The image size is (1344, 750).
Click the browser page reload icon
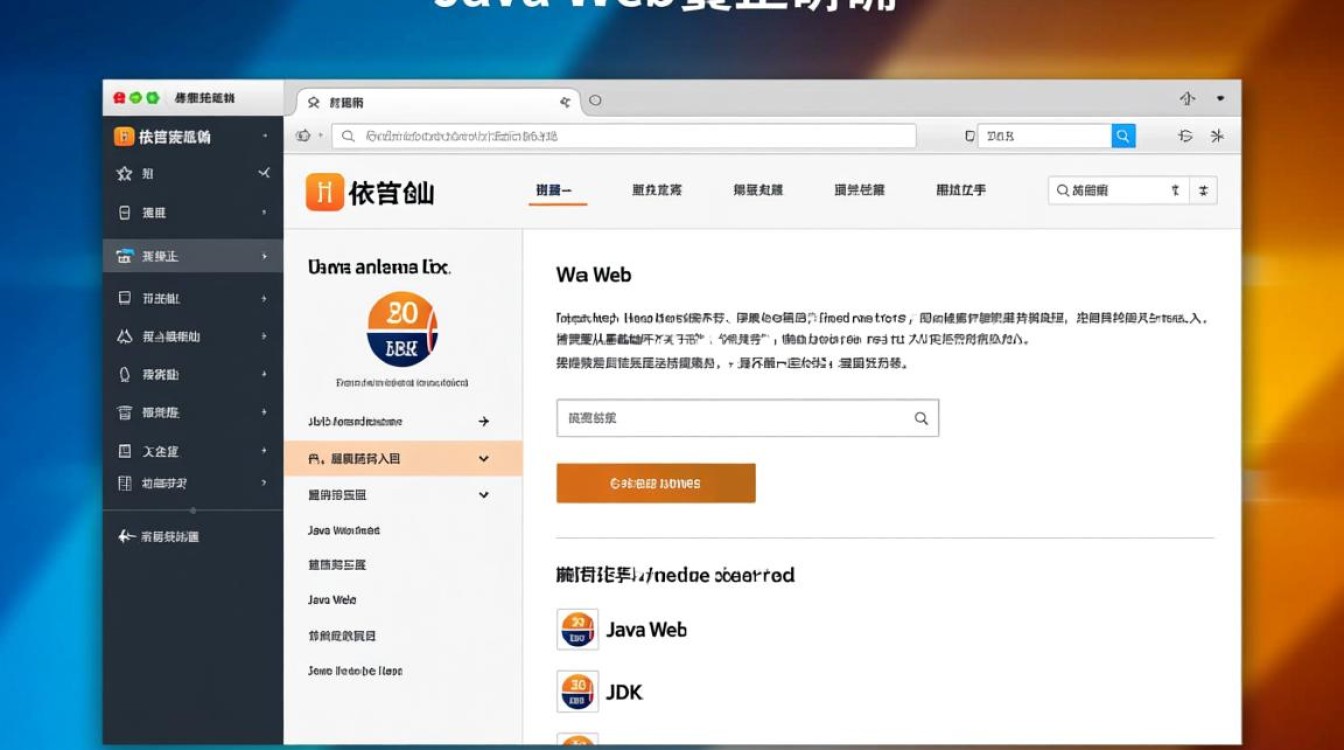1185,136
